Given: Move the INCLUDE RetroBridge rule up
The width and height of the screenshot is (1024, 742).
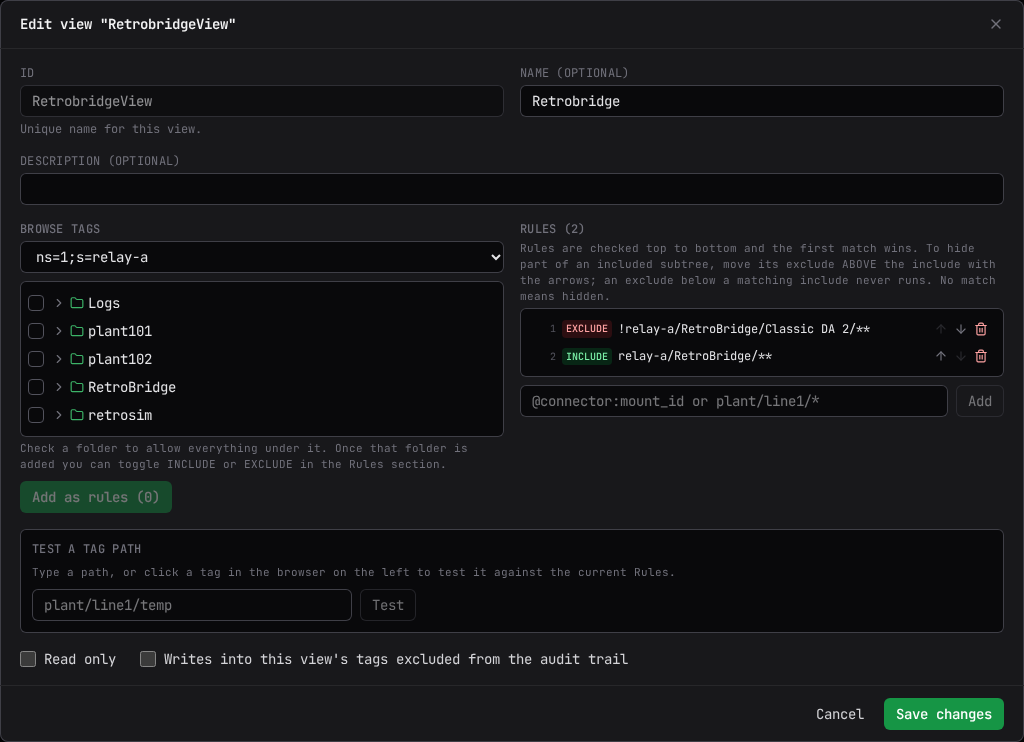Looking at the screenshot, I should pyautogui.click(x=940, y=356).
